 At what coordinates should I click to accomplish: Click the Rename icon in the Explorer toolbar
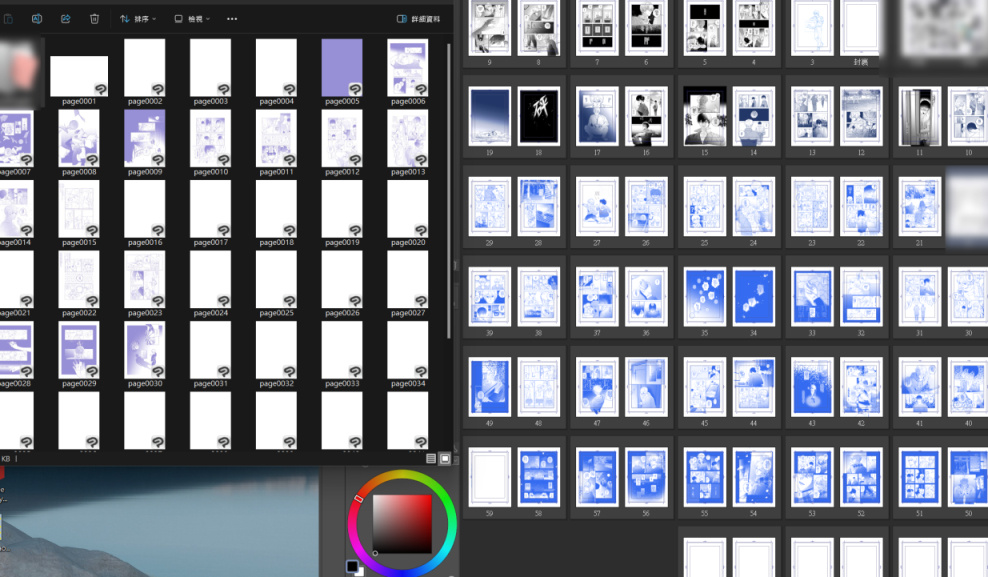(x=37, y=19)
